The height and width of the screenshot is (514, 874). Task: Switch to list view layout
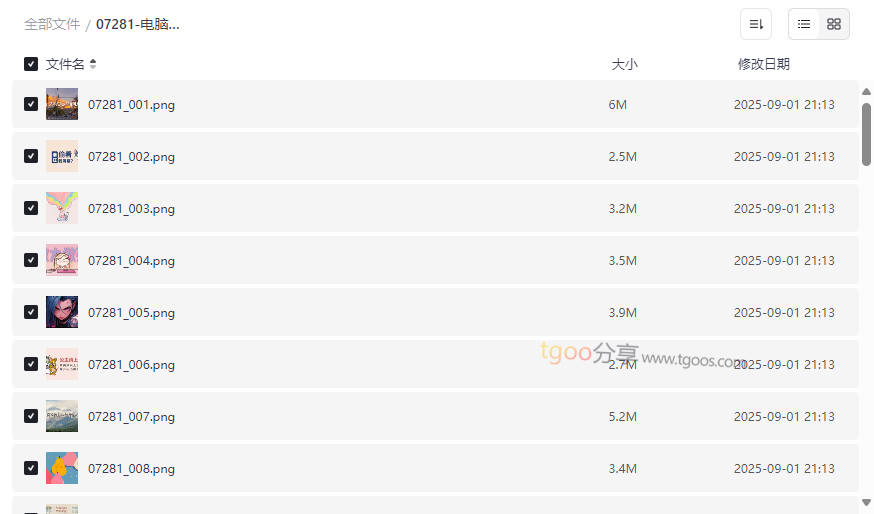click(804, 24)
